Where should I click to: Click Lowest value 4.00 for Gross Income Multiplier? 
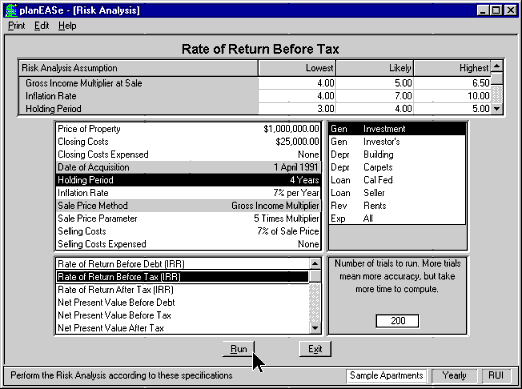click(x=297, y=83)
